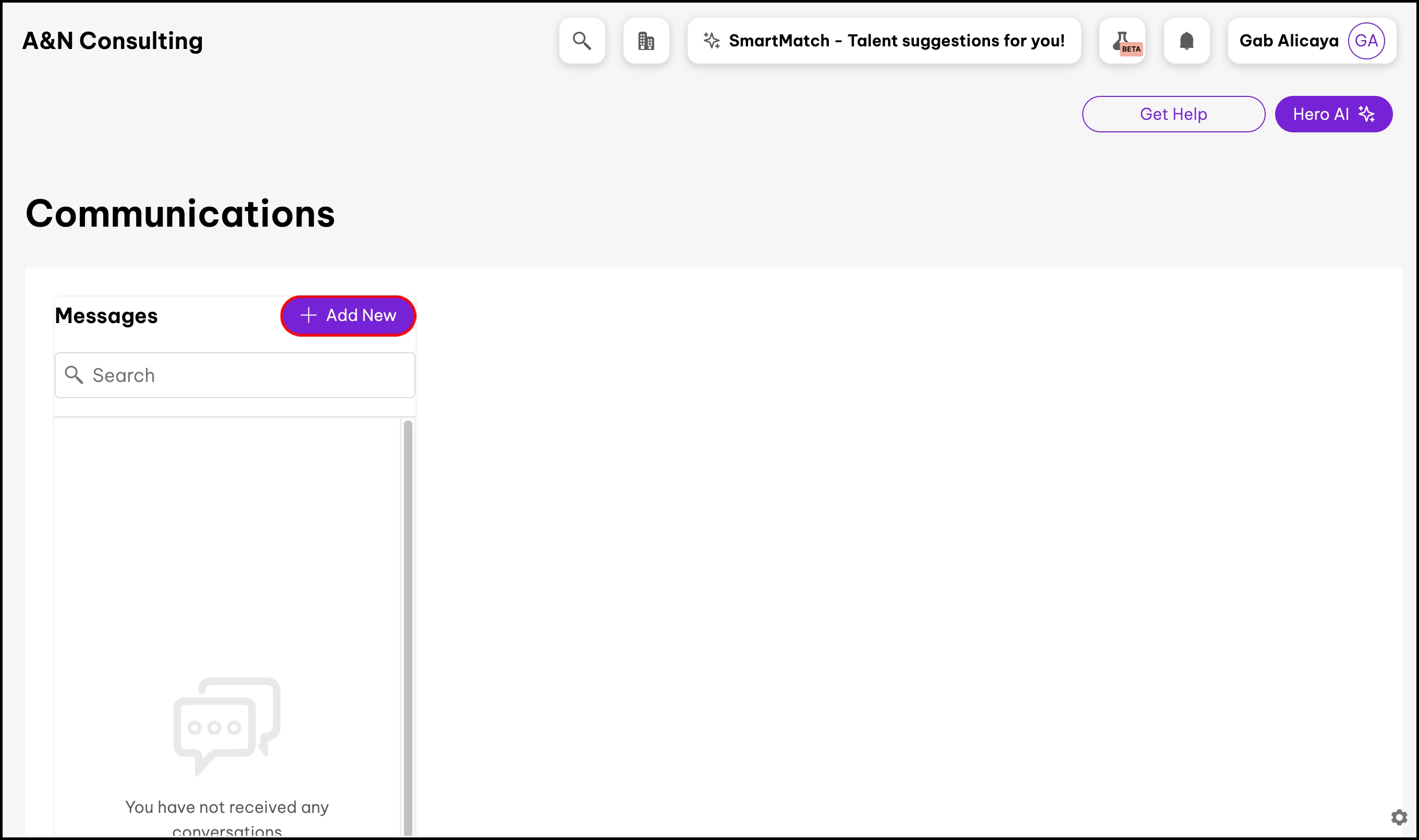Click the sparkle icon on Hero AI

pos(1366,114)
